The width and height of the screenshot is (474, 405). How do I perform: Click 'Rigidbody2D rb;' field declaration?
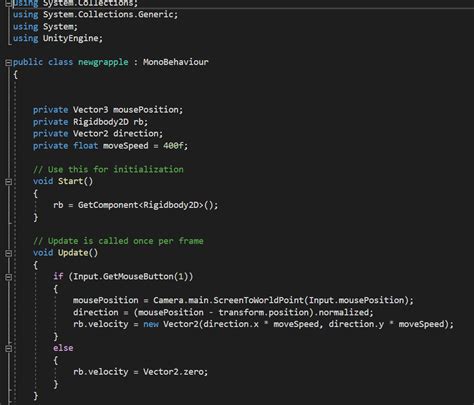pyautogui.click(x=110, y=122)
